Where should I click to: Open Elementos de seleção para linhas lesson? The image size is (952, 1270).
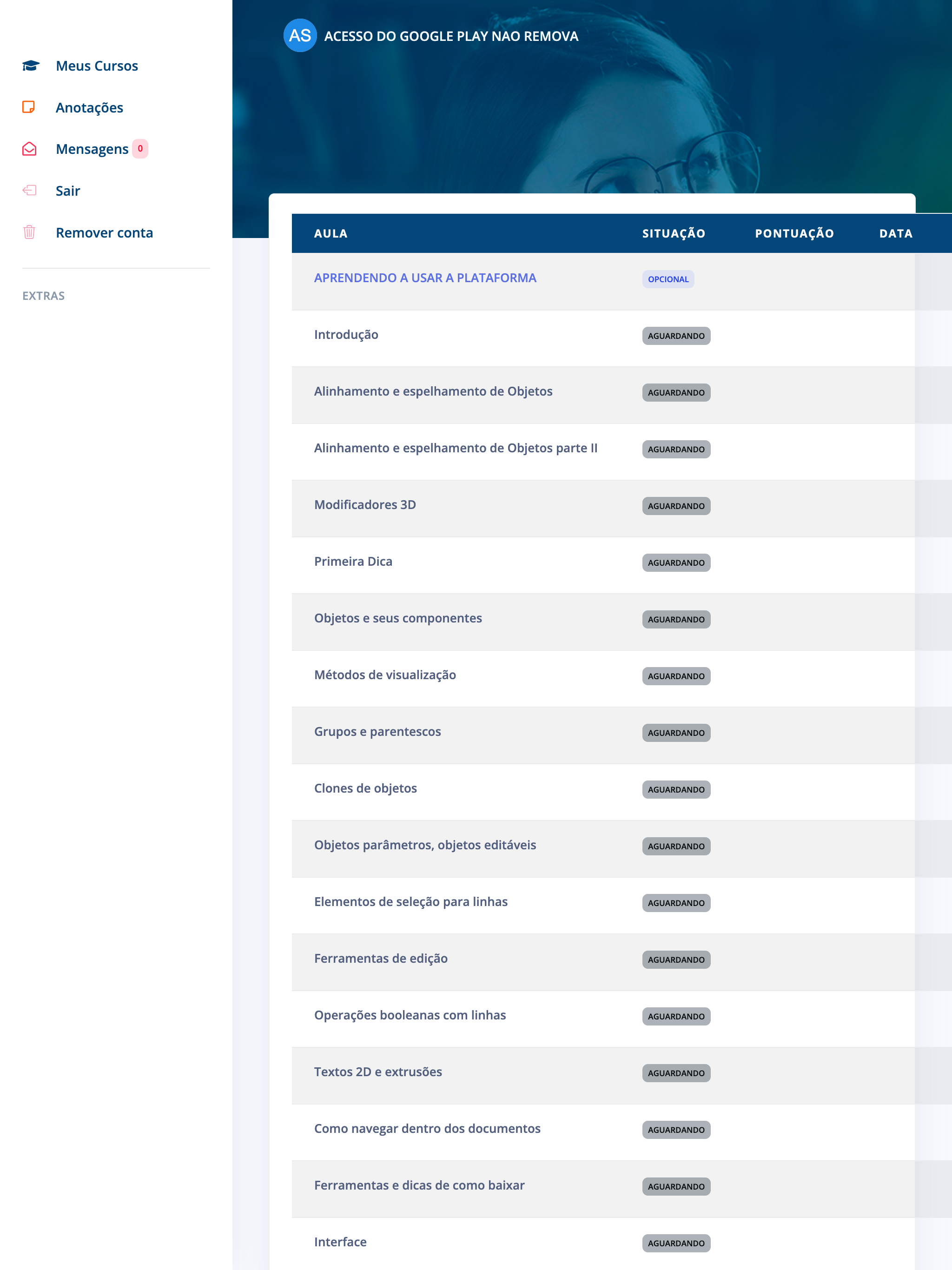pyautogui.click(x=411, y=902)
